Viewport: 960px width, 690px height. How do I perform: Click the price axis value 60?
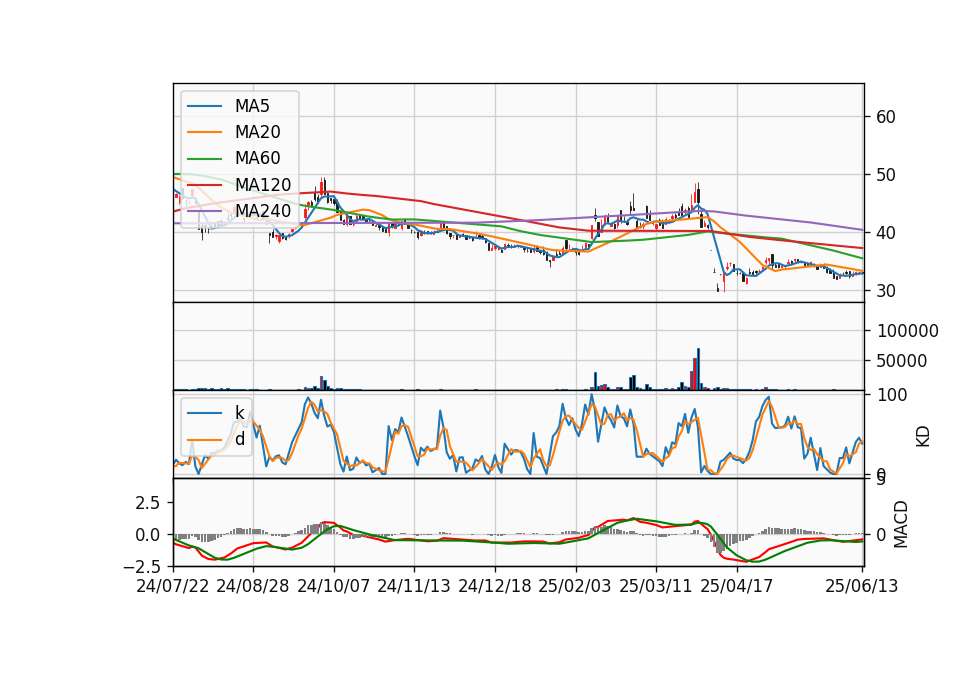click(886, 117)
